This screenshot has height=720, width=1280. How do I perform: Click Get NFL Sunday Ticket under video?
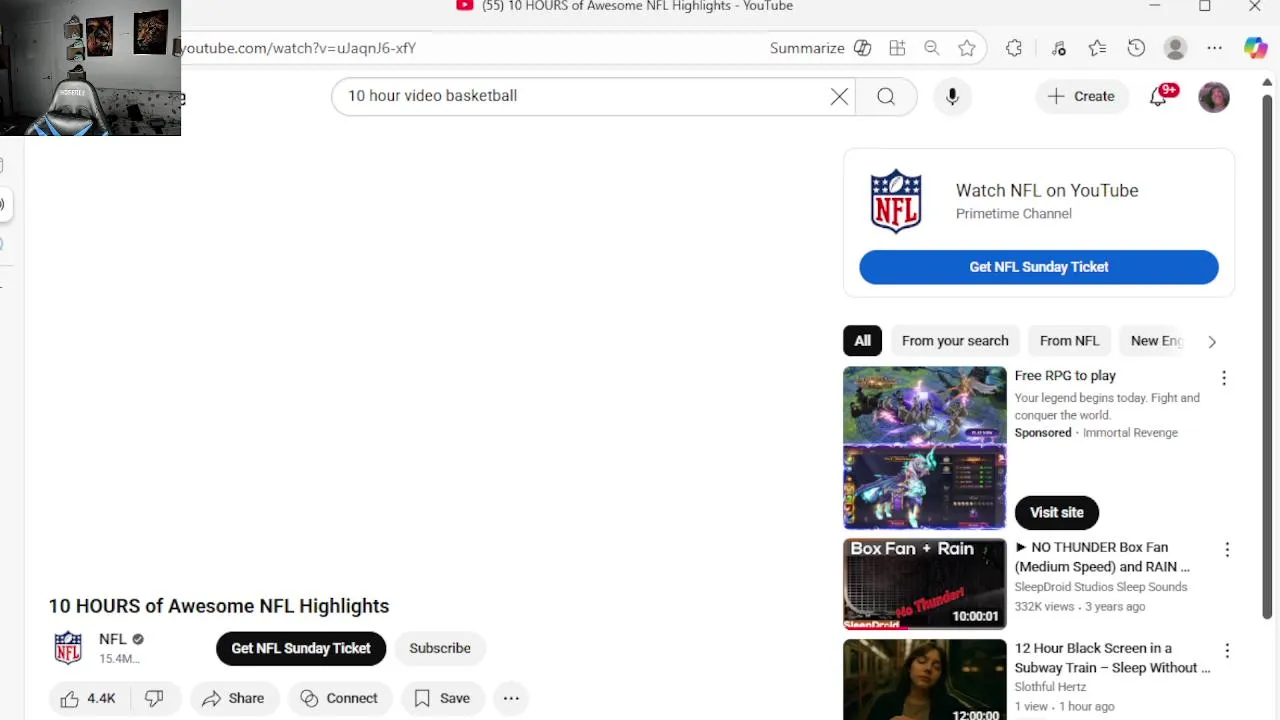coord(301,648)
